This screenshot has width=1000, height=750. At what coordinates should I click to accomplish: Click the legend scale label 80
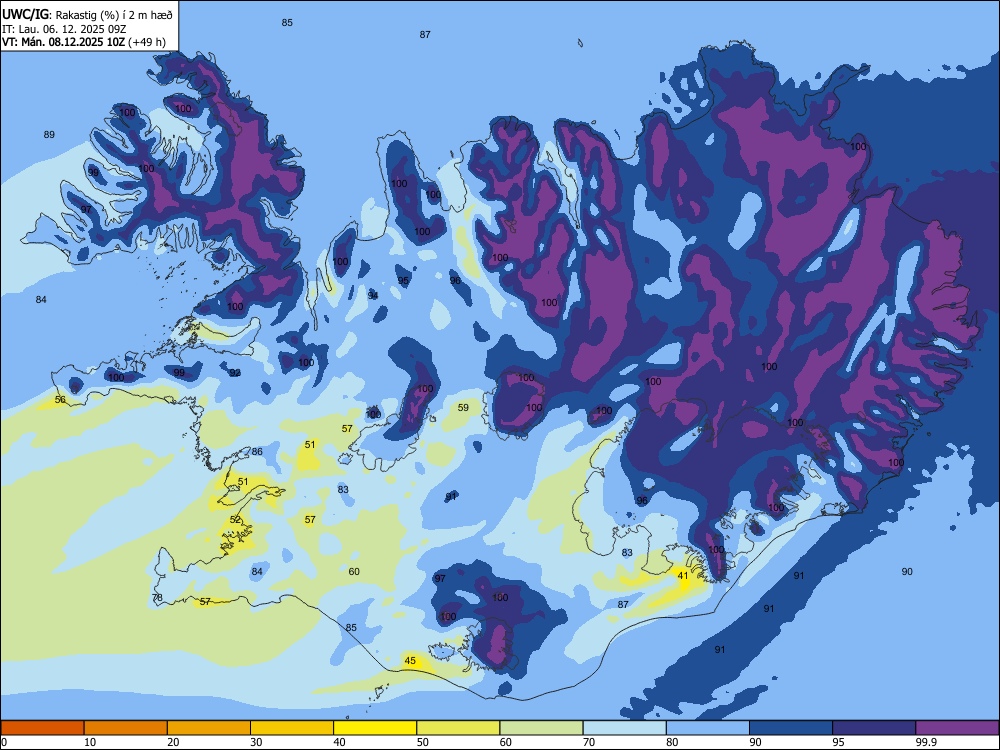click(672, 742)
